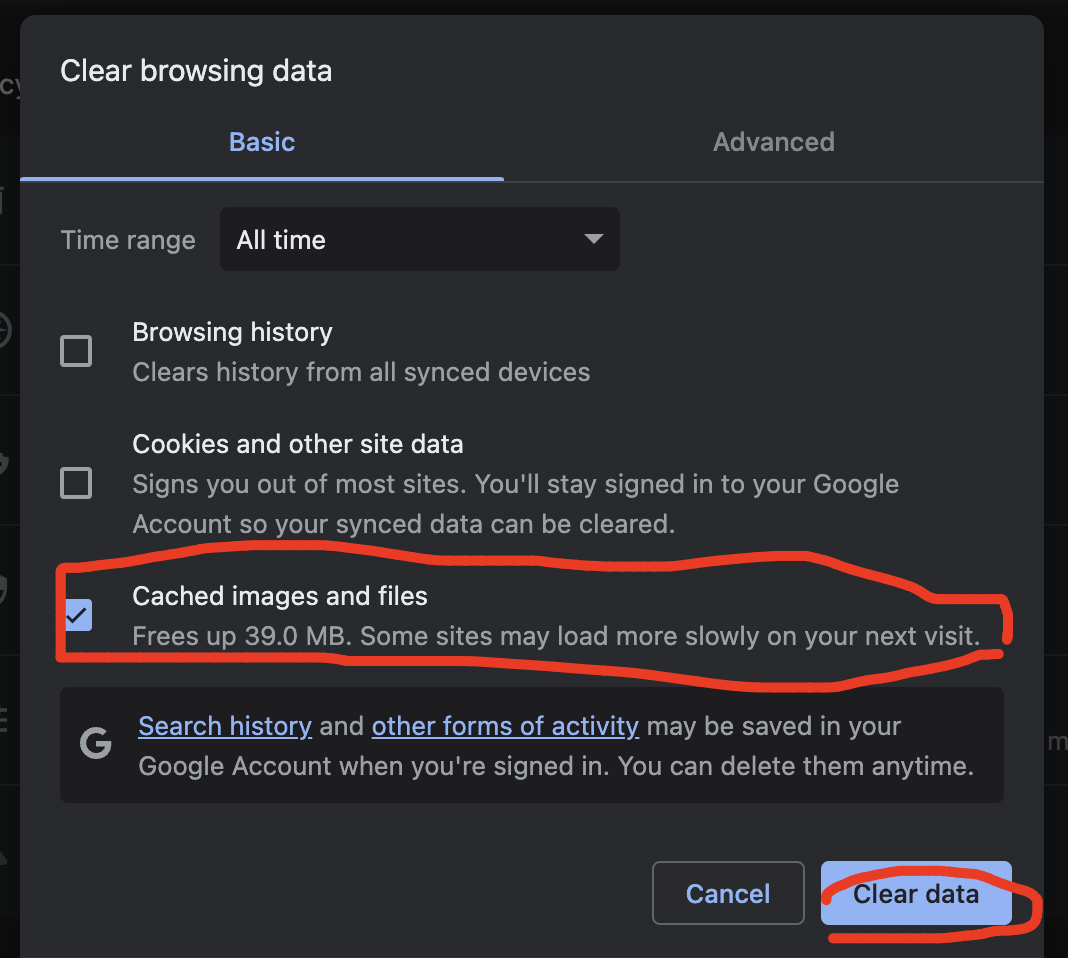Click the Google G logo icon
The image size is (1068, 958).
point(95,743)
